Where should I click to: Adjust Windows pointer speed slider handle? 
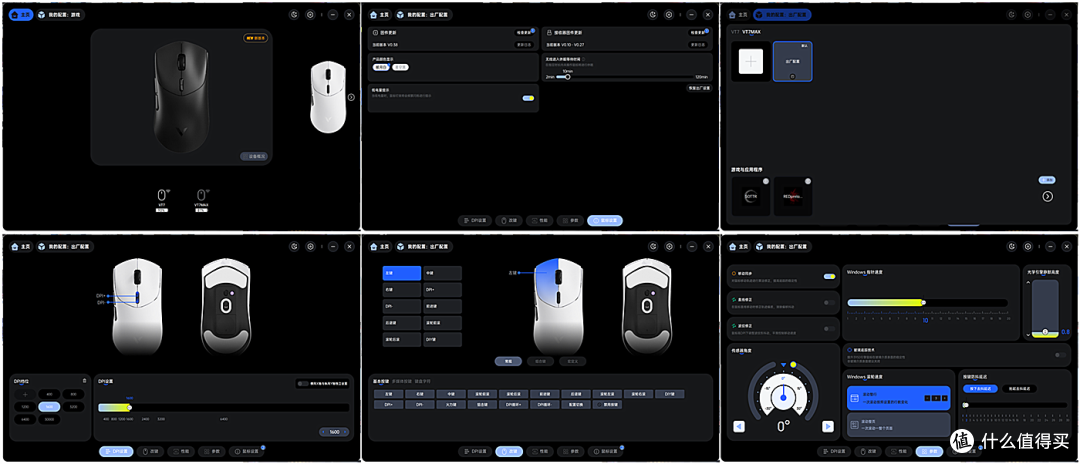924,302
